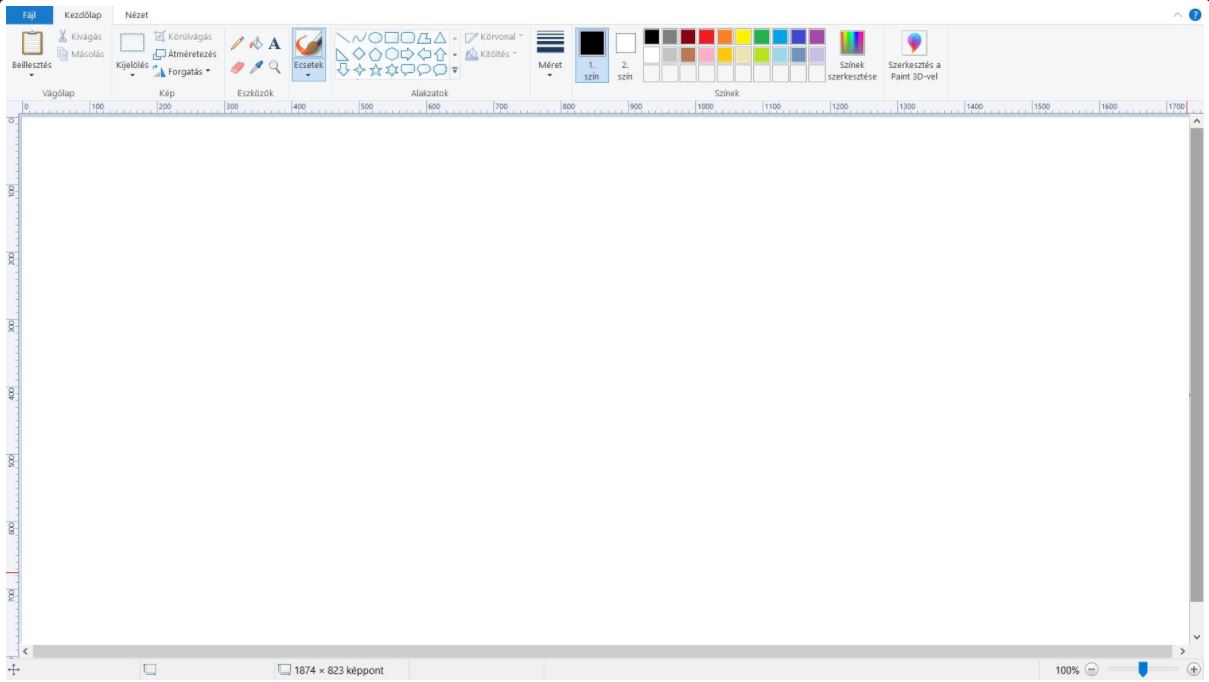The width and height of the screenshot is (1209, 682).
Task: Click the Ecsetek brush icon
Action: pyautogui.click(x=308, y=43)
